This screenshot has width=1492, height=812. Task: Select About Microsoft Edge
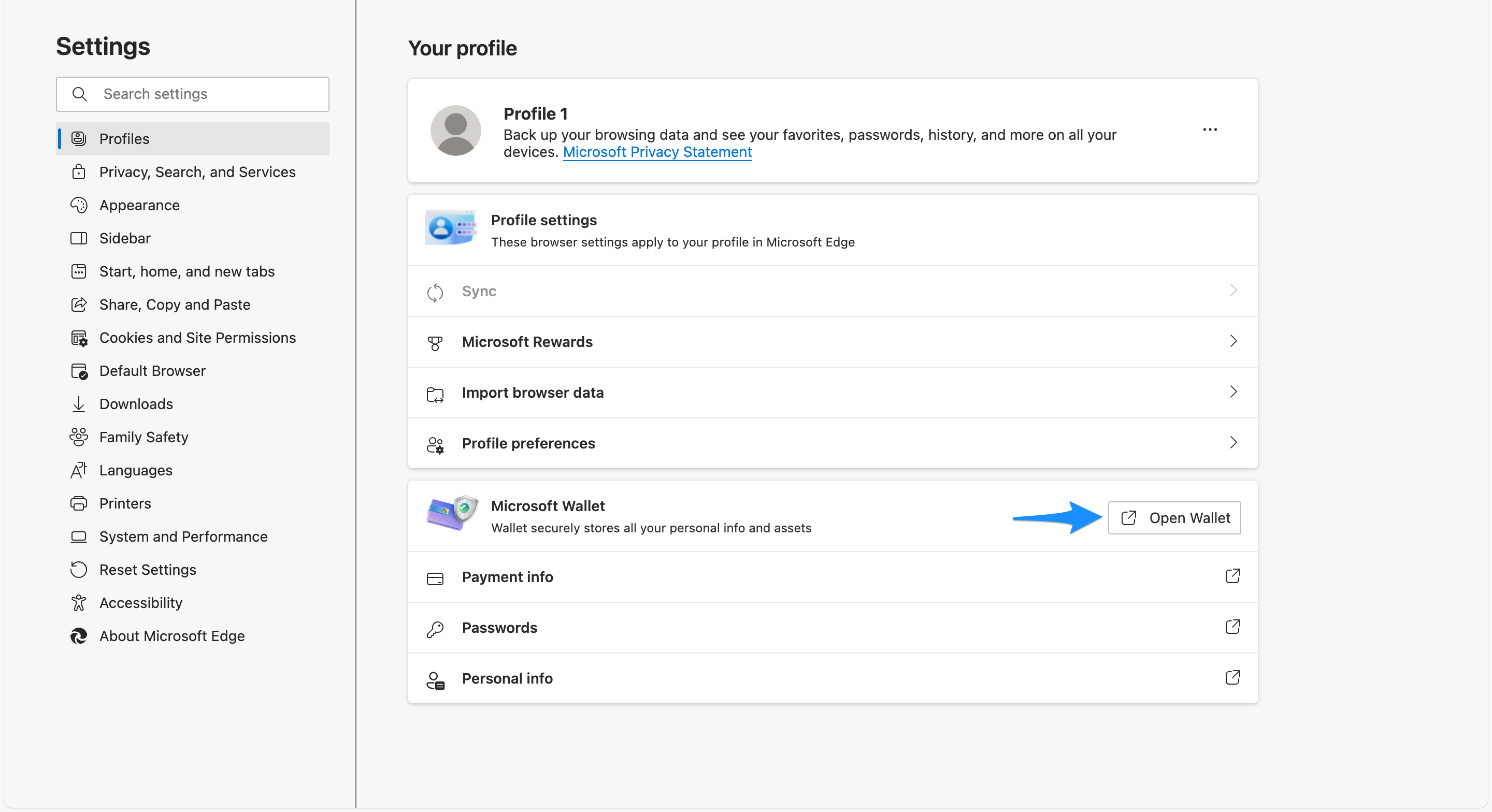193,636
